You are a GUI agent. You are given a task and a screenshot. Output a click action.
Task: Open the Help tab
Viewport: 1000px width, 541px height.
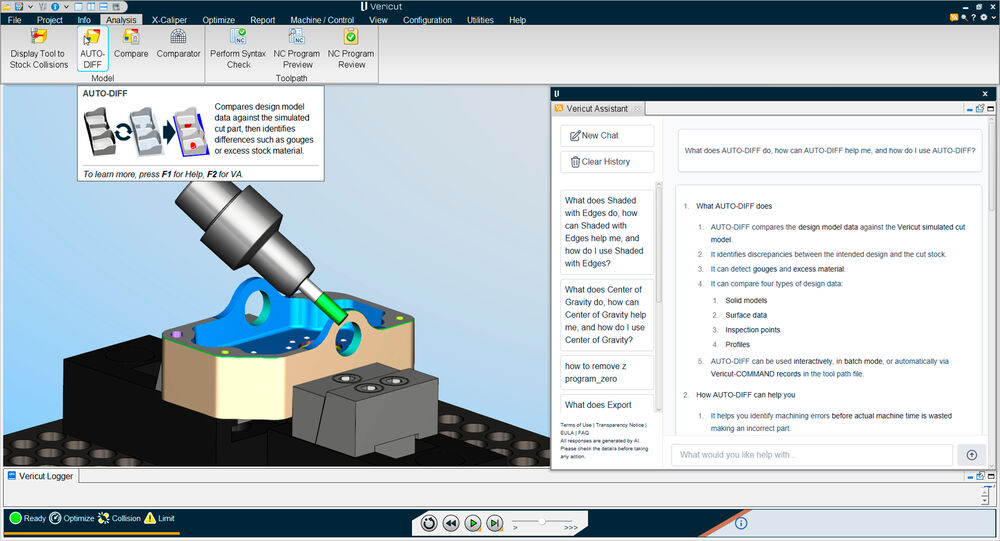(517, 20)
